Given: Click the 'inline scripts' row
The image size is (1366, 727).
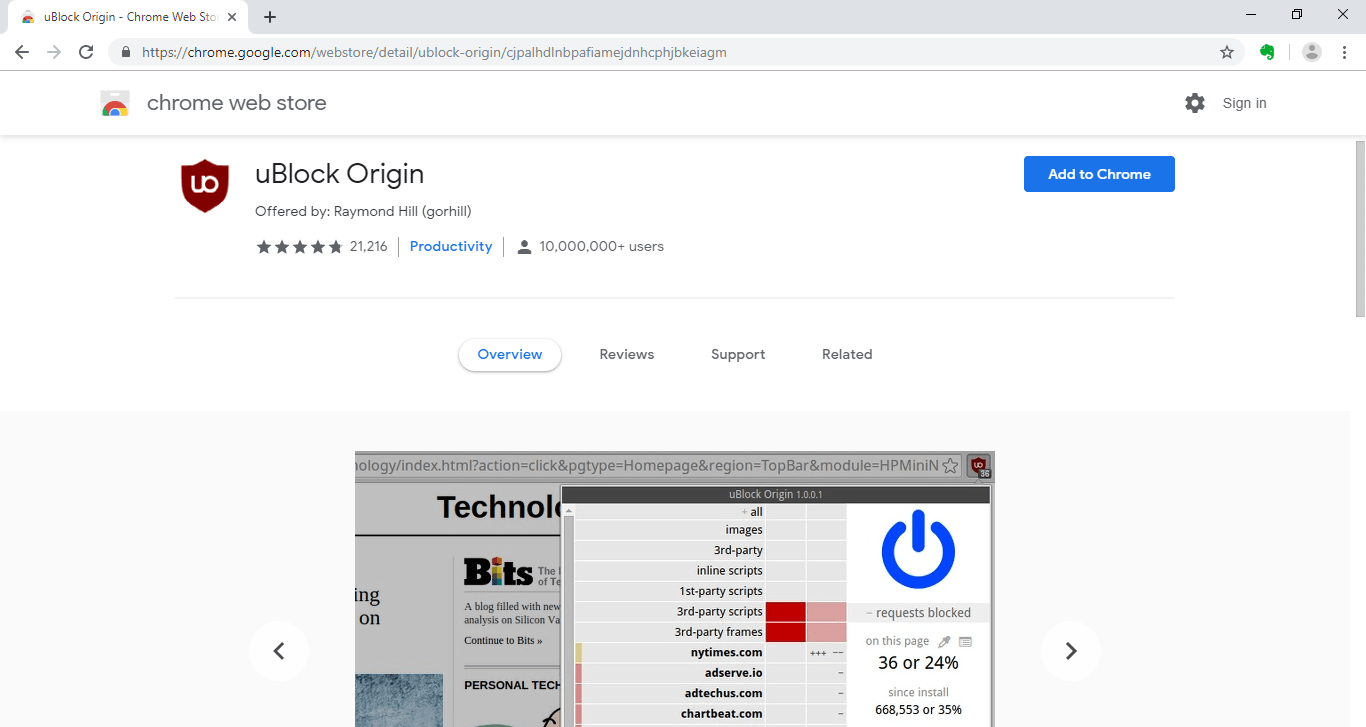Looking at the screenshot, I should click(711, 571).
